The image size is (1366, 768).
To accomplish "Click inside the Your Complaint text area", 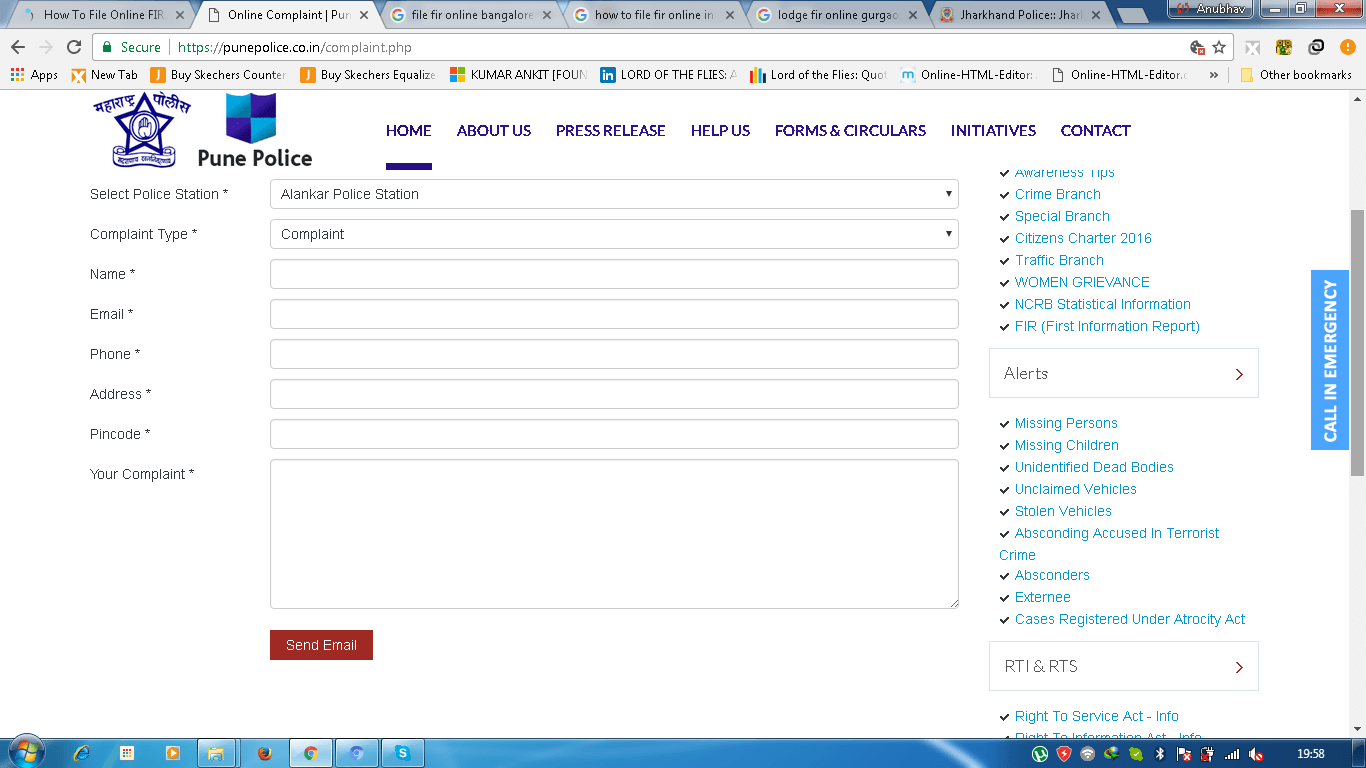I will pos(613,534).
